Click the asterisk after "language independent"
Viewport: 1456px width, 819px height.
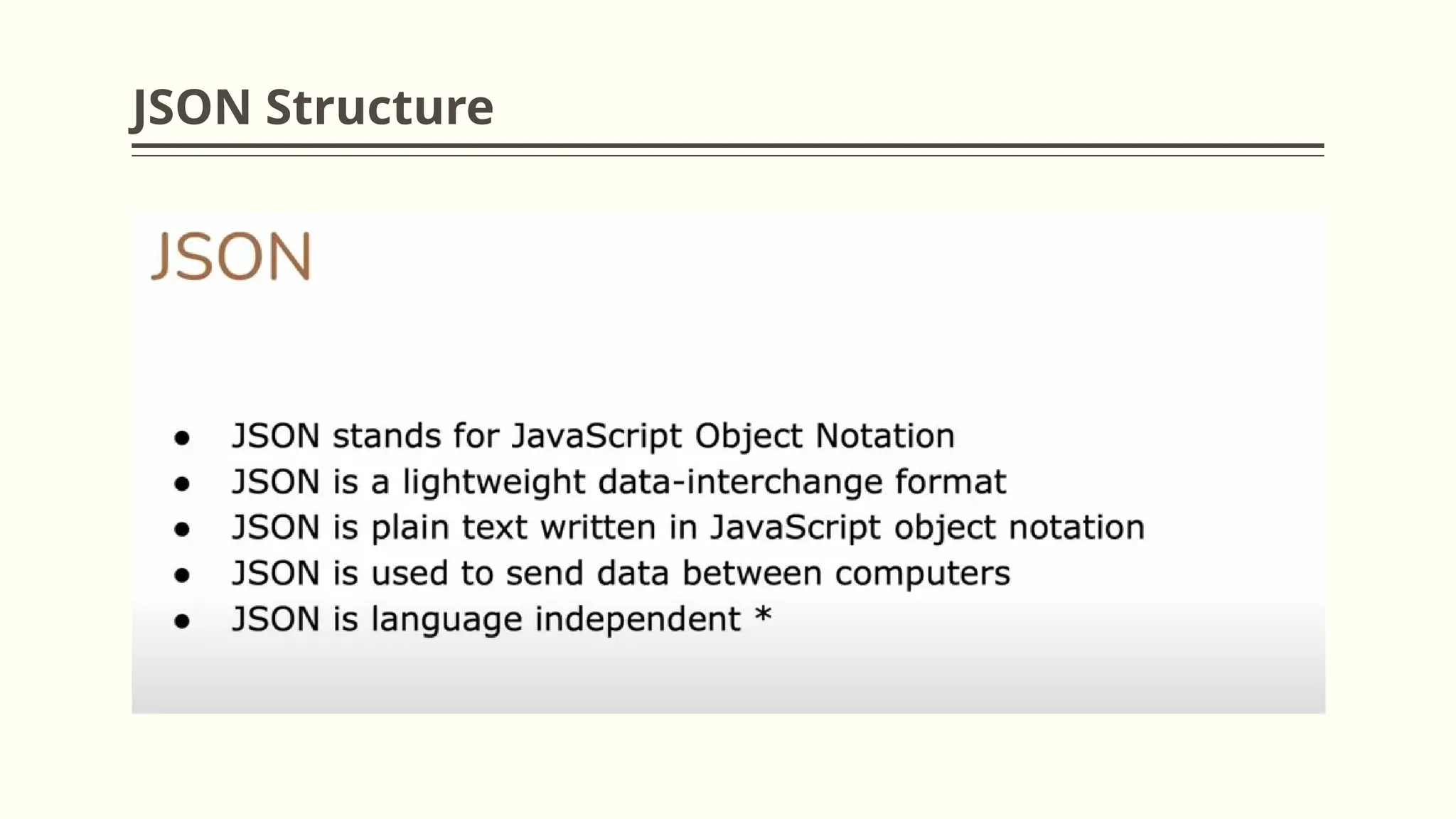763,616
